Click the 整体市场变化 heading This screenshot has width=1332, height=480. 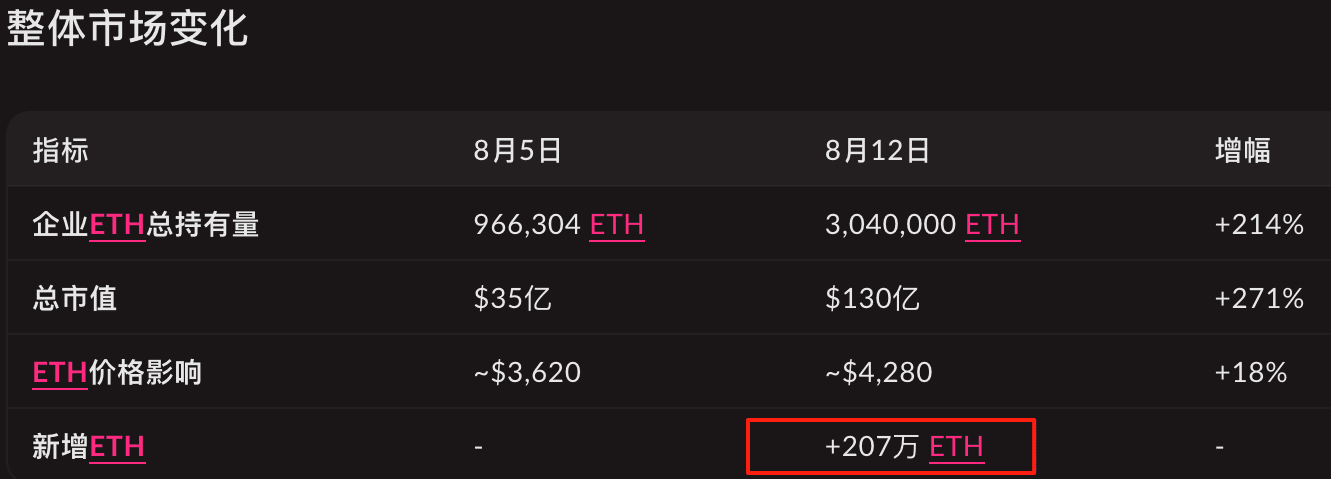[127, 27]
